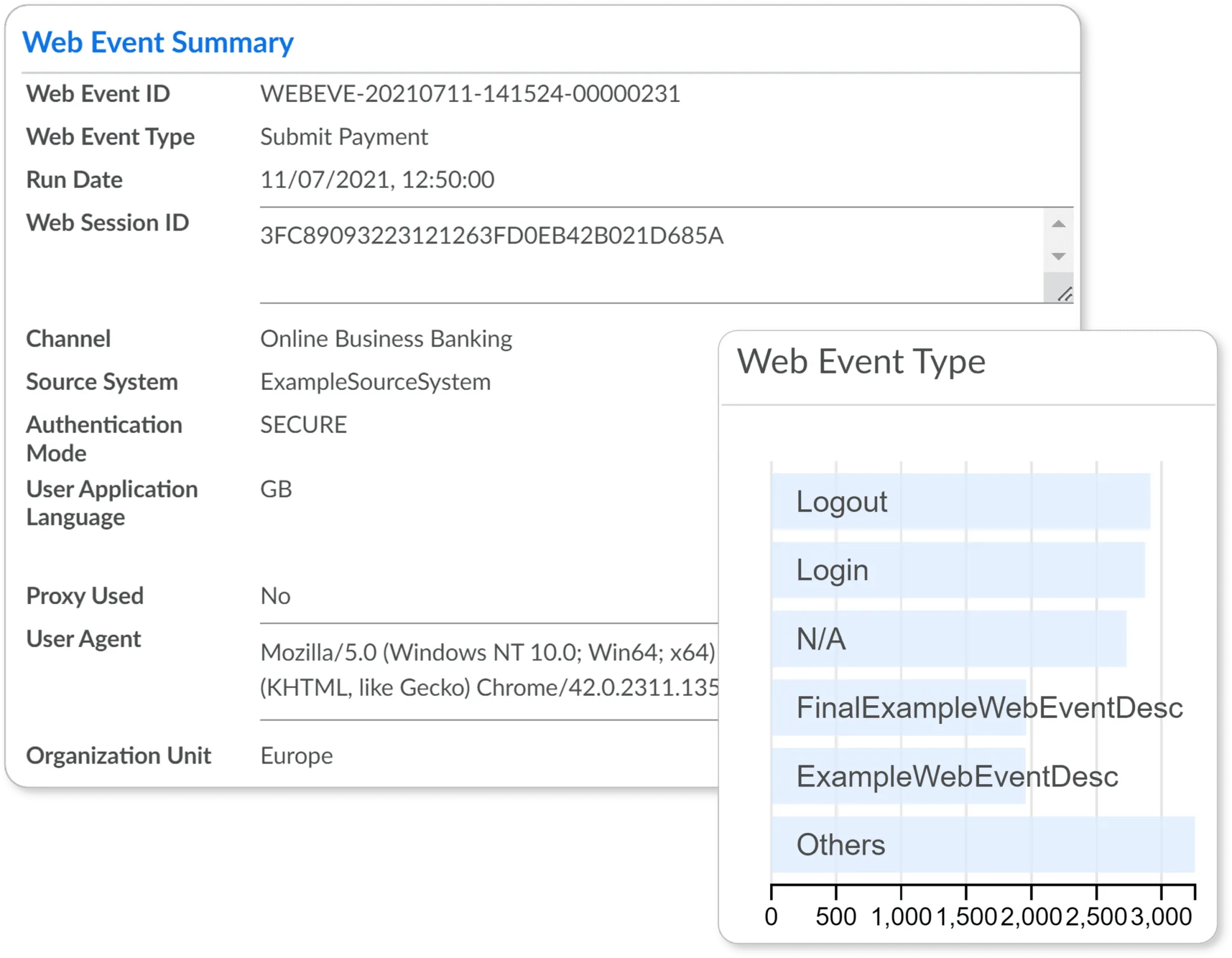Select the N/A bar in the chart
The image size is (1232, 958).
point(949,638)
